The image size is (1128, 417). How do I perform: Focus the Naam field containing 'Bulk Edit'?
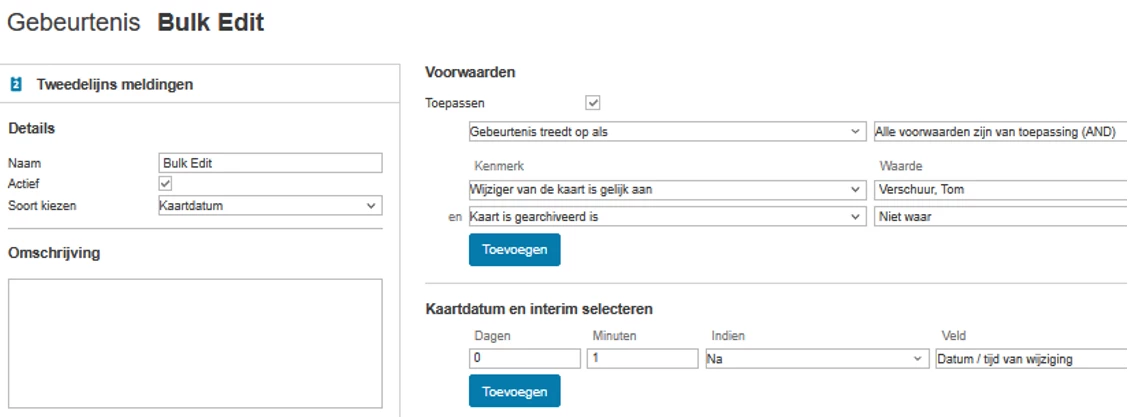coord(270,163)
